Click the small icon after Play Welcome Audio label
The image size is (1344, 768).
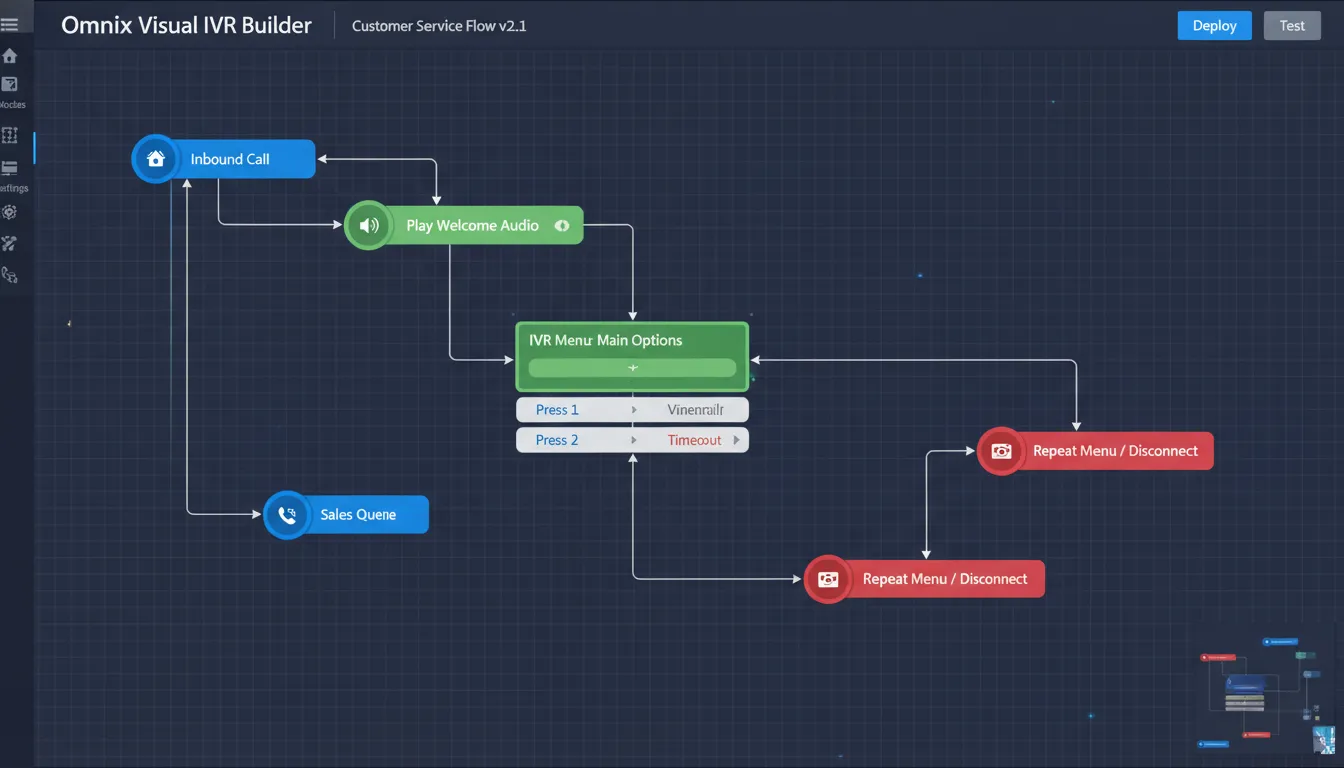(562, 226)
